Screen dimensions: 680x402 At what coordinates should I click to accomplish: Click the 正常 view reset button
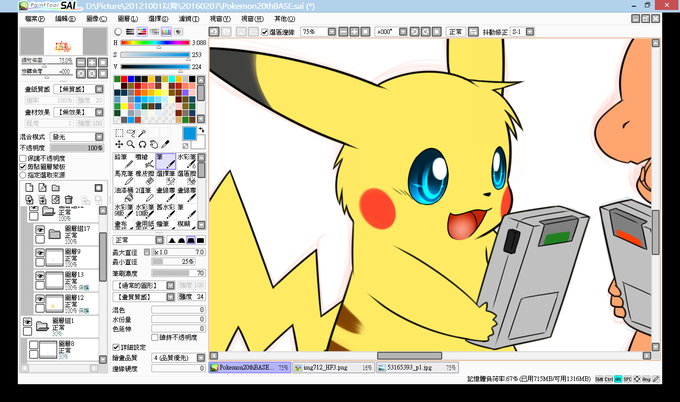coord(455,32)
